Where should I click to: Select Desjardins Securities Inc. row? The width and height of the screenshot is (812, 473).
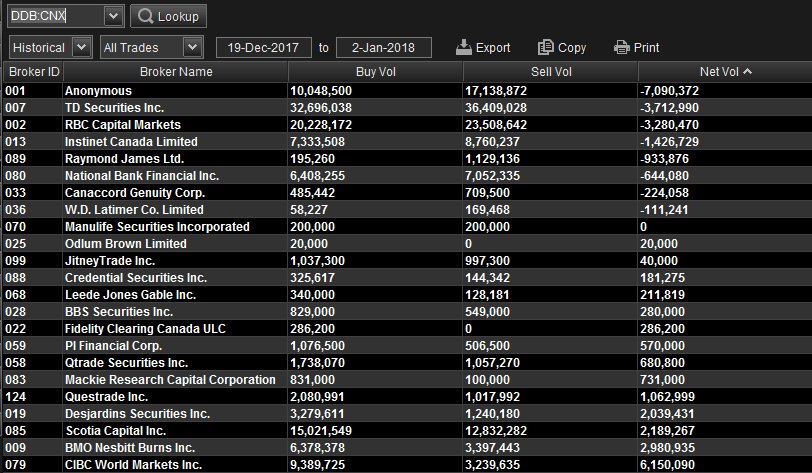(407, 413)
